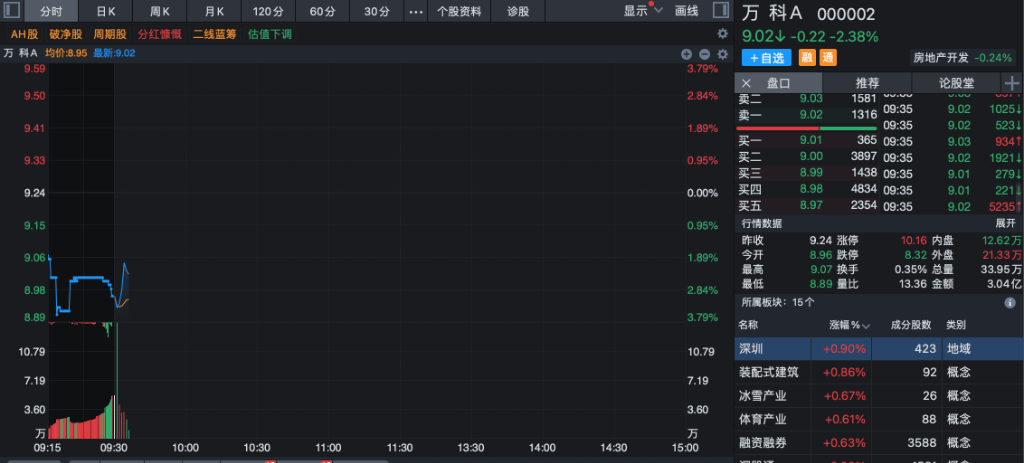This screenshot has height=463, width=1024.
Task: Click the buy/sell ratio red-green bar
Action: coord(808,128)
